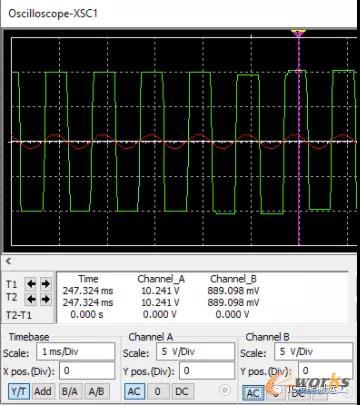Shift T2 cursor left arrow
This screenshot has width=360, height=405.
(31, 299)
